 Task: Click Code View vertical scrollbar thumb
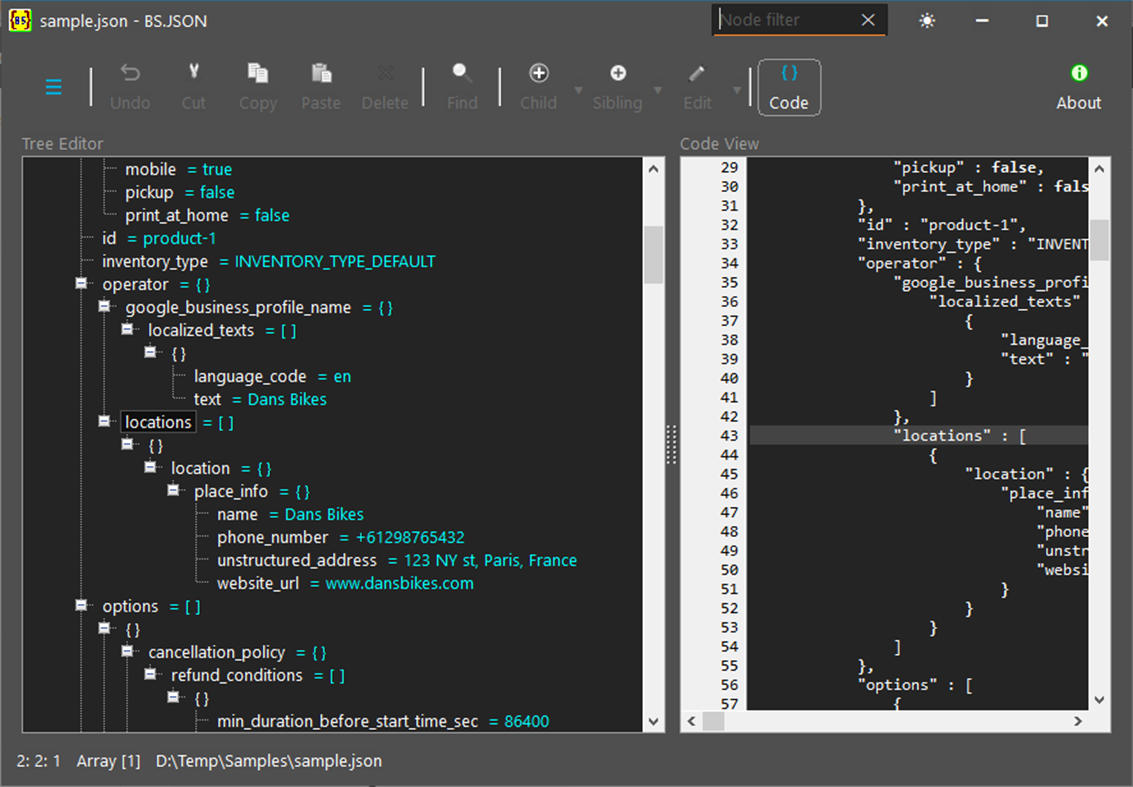pyautogui.click(x=1100, y=239)
